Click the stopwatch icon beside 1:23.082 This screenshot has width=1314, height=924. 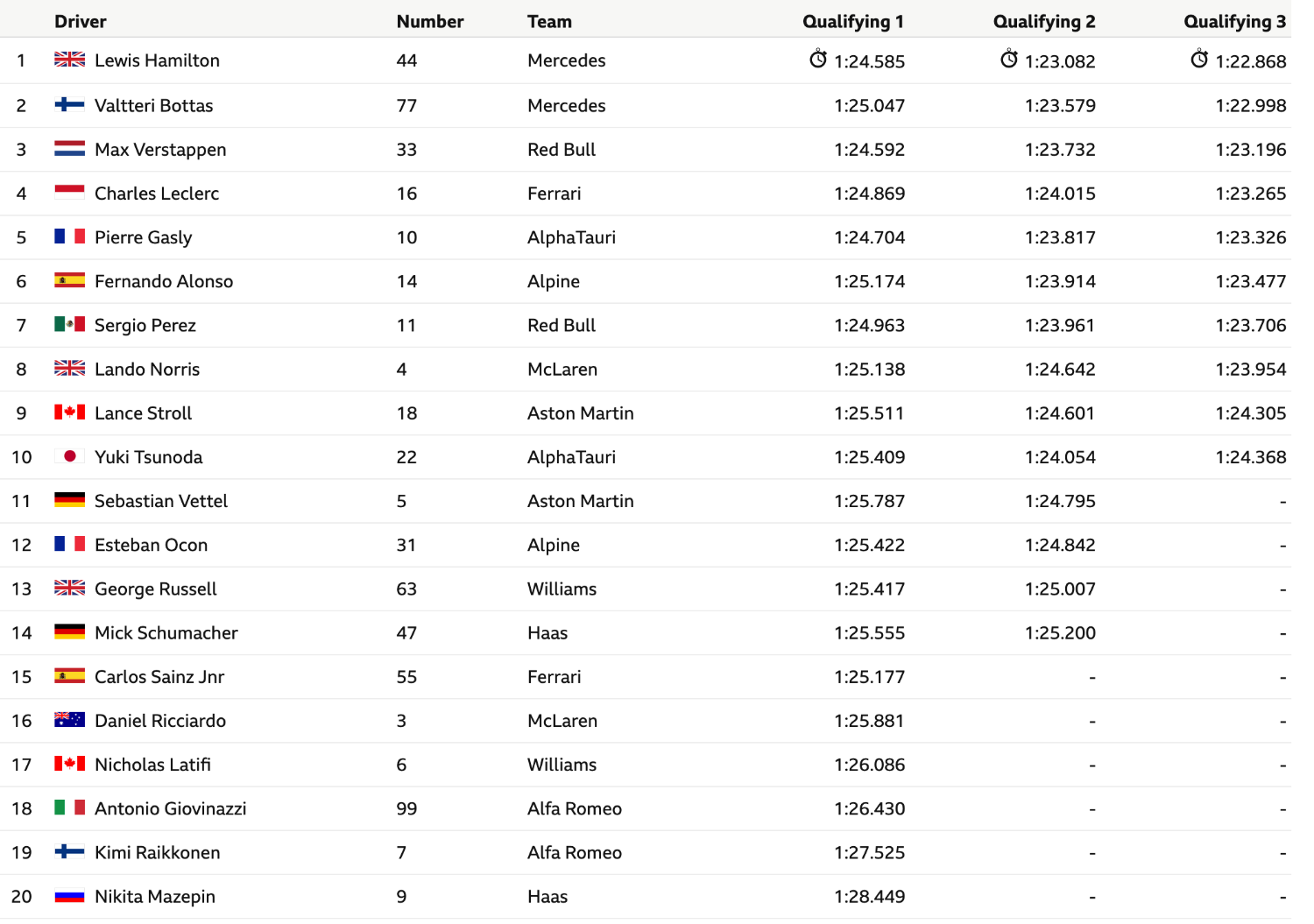coord(1009,59)
